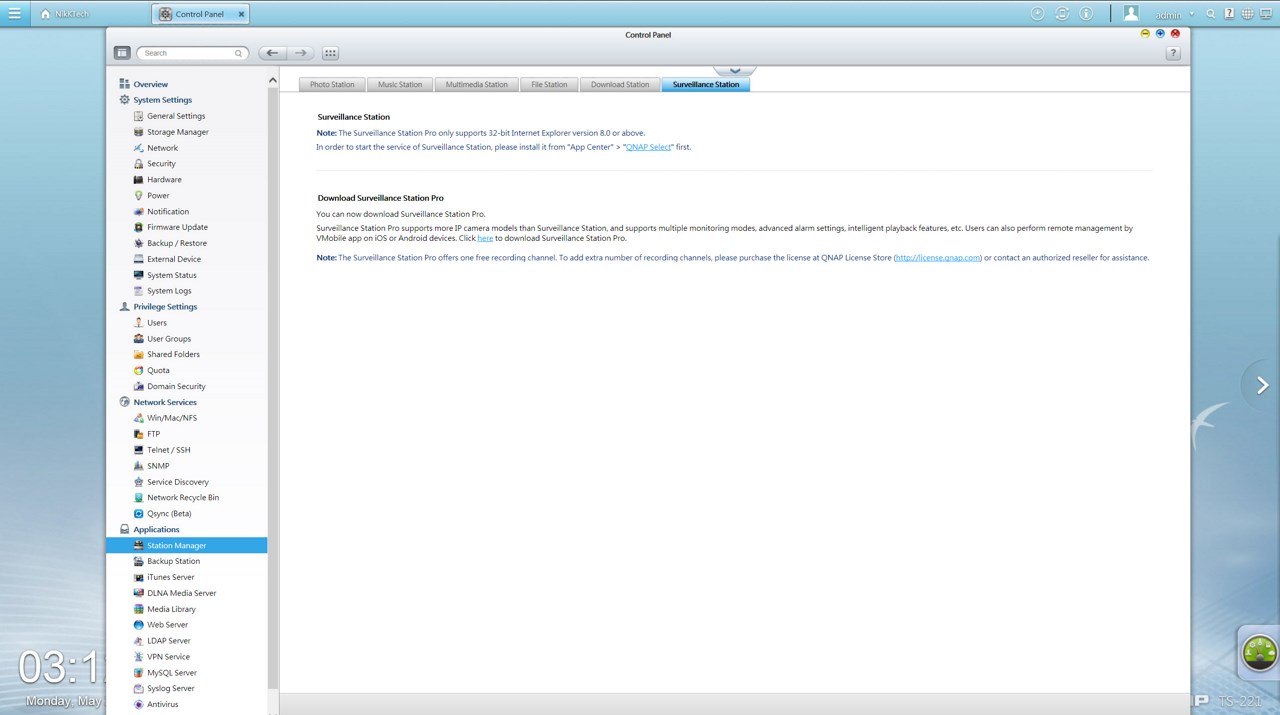Click the search magnifier in Control Panel search box
This screenshot has width=1280, height=715.
[x=238, y=53]
